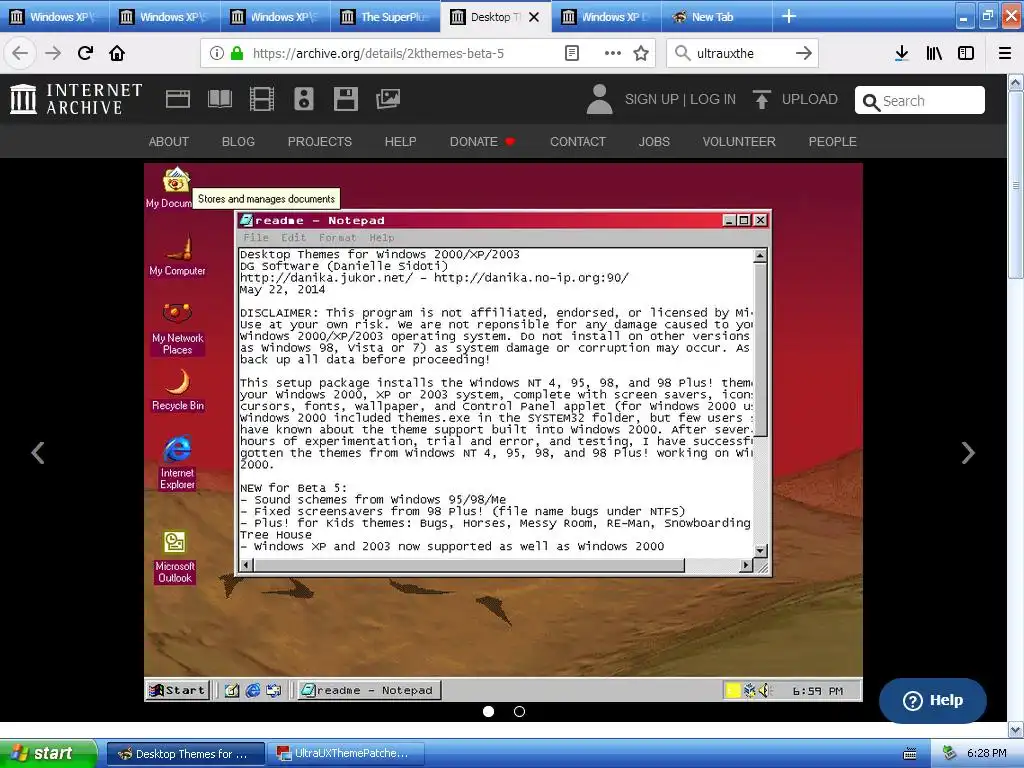Open a new browser tab
1024x768 pixels.
click(789, 16)
